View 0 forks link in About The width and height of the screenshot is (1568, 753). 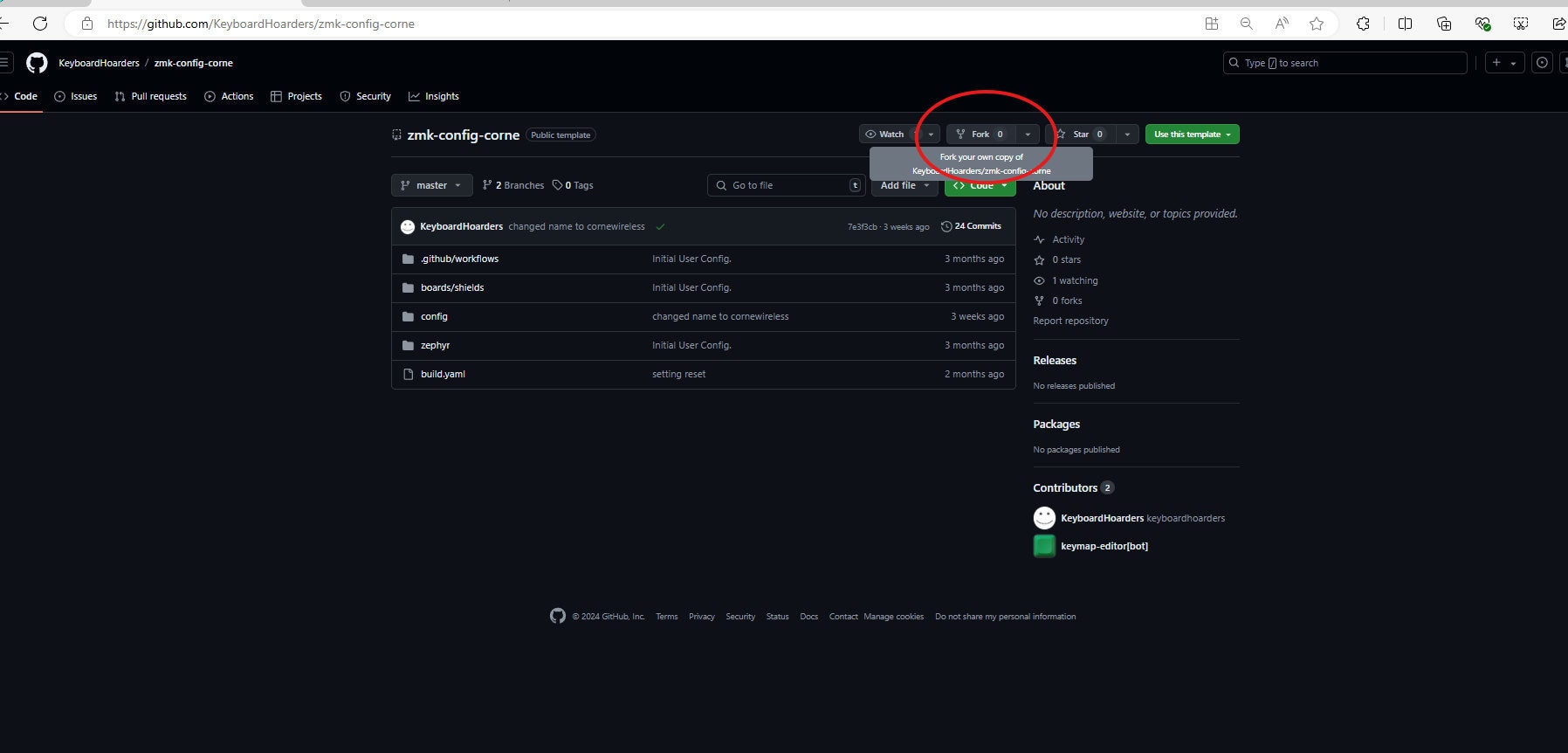1058,301
